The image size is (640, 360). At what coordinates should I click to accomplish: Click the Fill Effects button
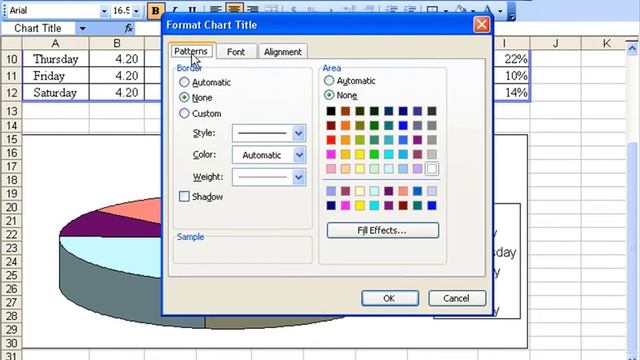coord(382,230)
